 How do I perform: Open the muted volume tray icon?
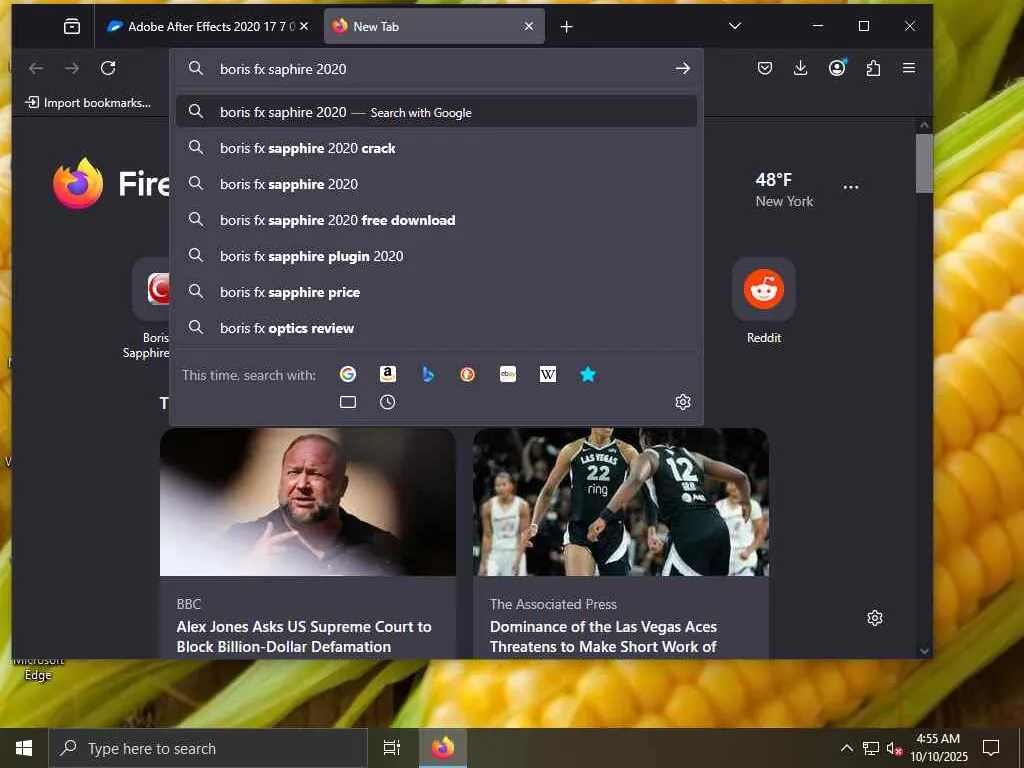pos(894,748)
